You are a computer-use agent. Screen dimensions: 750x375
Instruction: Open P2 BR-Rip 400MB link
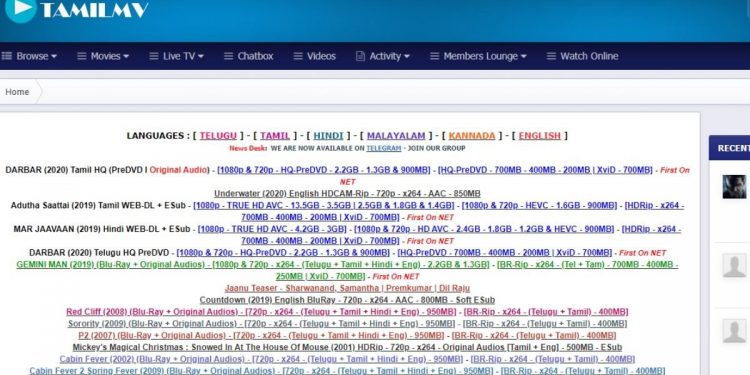tap(534, 335)
